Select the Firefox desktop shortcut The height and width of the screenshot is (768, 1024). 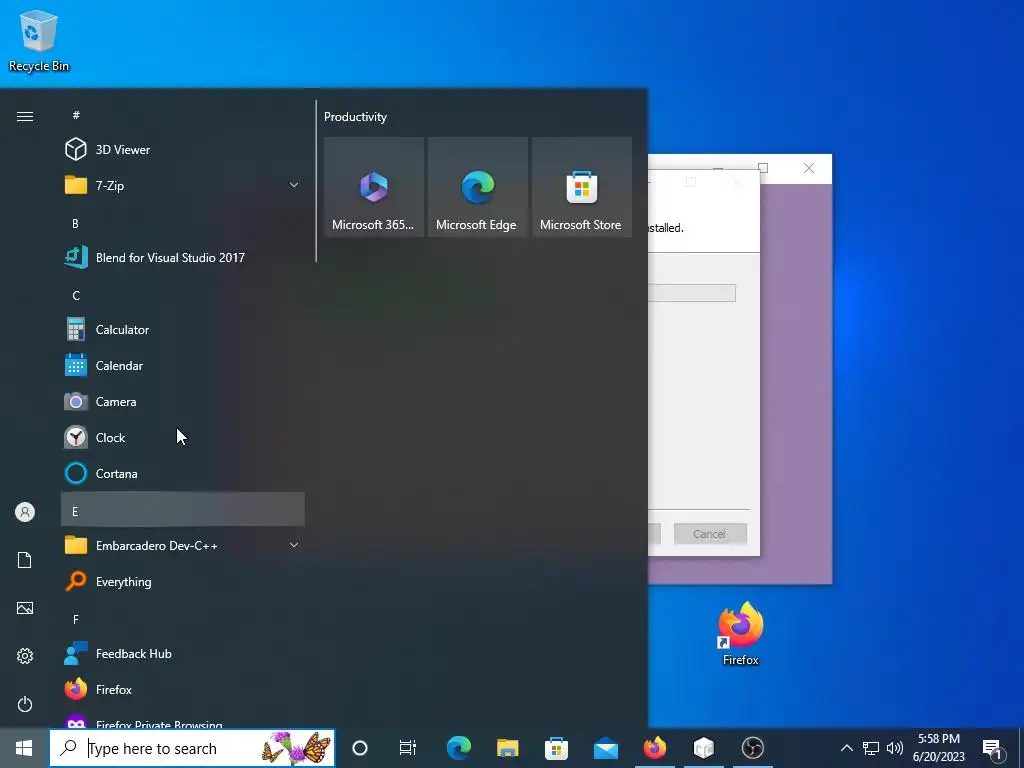741,633
